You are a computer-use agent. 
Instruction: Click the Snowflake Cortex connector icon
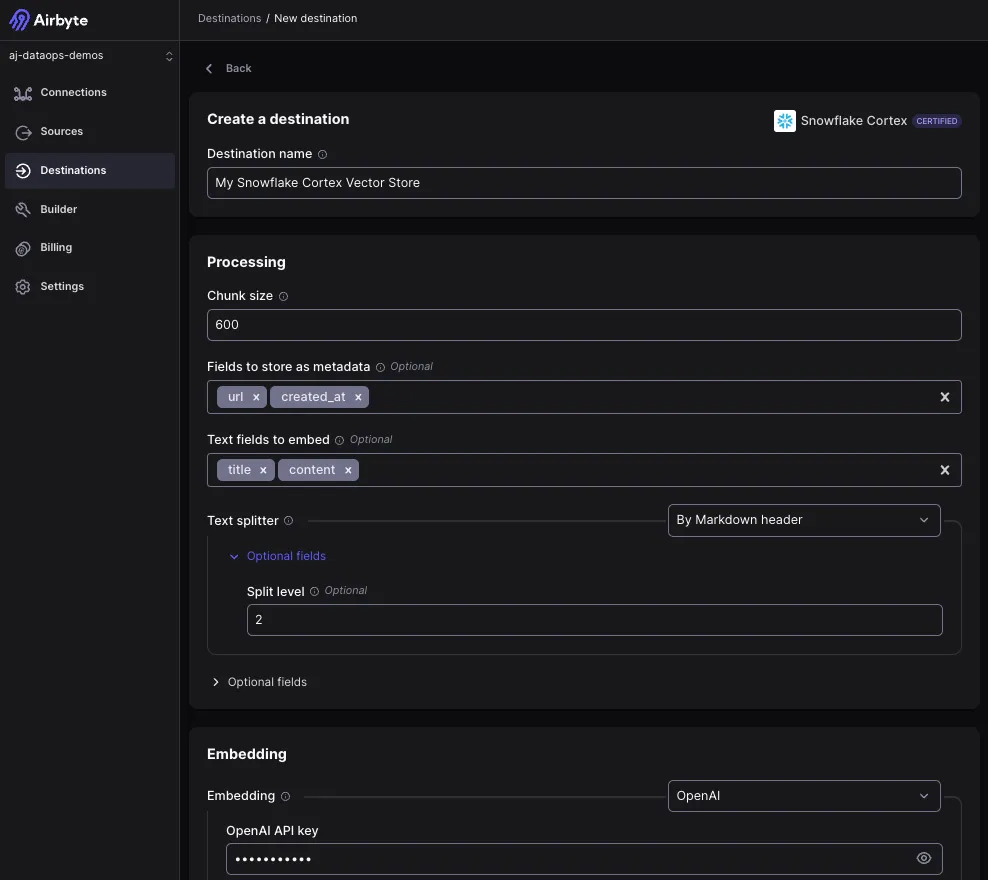coord(784,121)
